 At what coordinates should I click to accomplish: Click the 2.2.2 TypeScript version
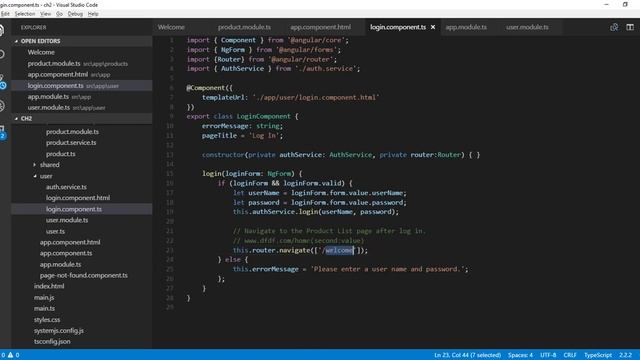tap(625, 355)
